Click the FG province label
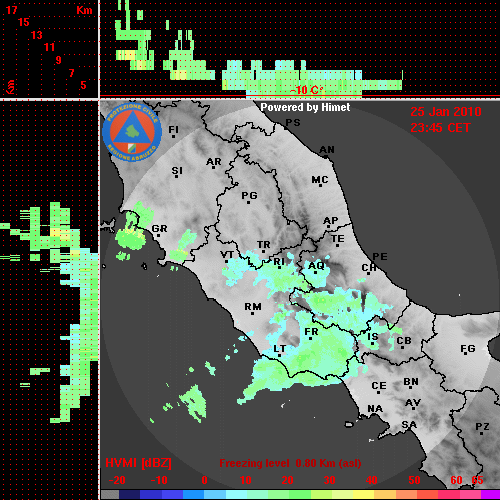Image resolution: width=500 pixels, height=500 pixels. [x=468, y=349]
